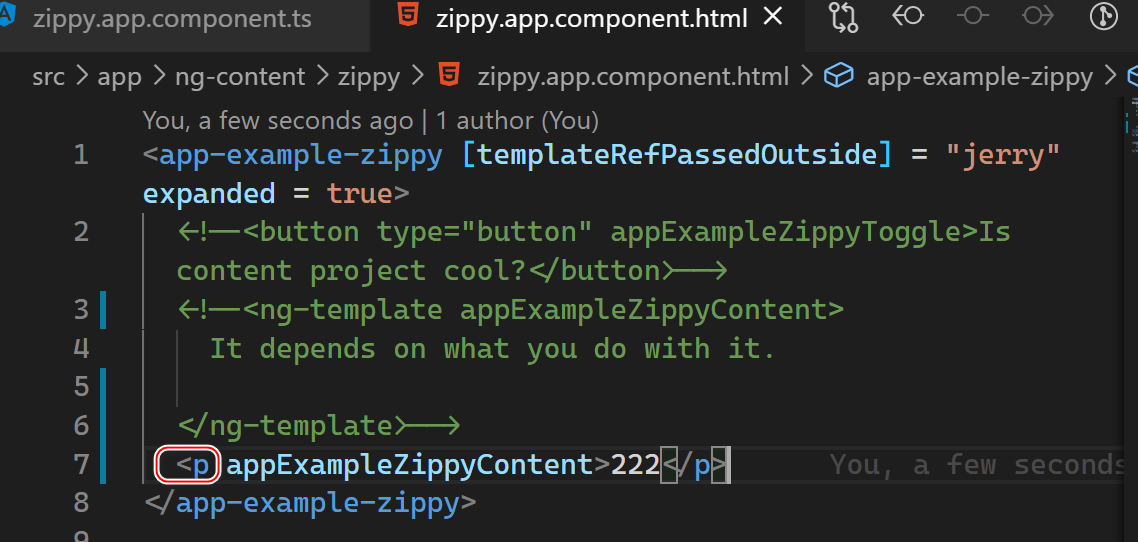Click line number 7 in the gutter

81,464
